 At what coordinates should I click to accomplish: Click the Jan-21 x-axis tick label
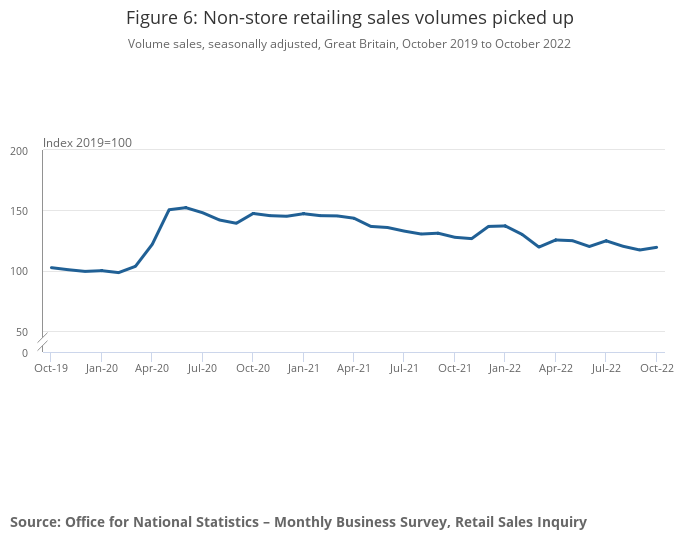point(303,368)
